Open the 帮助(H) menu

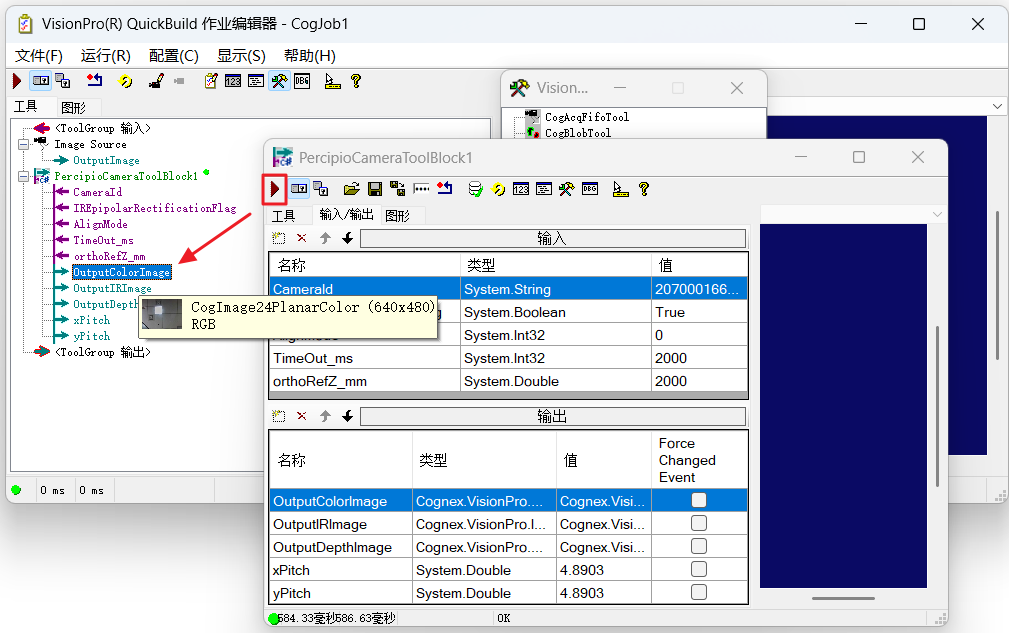(310, 56)
